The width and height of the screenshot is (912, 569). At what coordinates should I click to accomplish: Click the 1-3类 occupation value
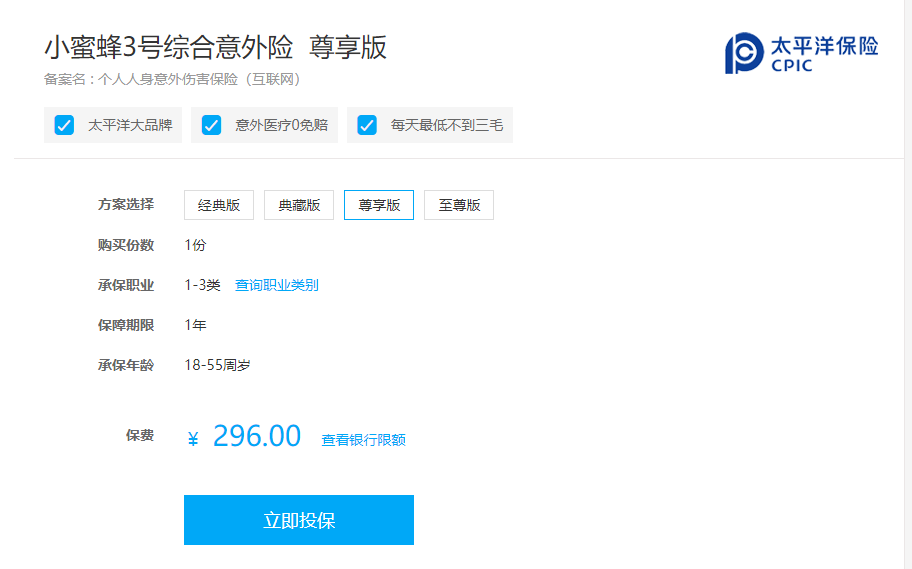click(x=202, y=285)
